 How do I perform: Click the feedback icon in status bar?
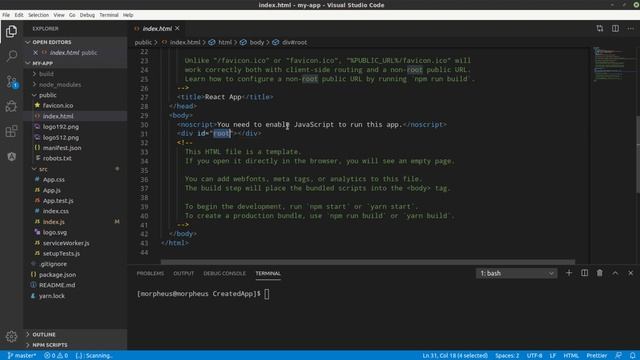click(x=619, y=356)
